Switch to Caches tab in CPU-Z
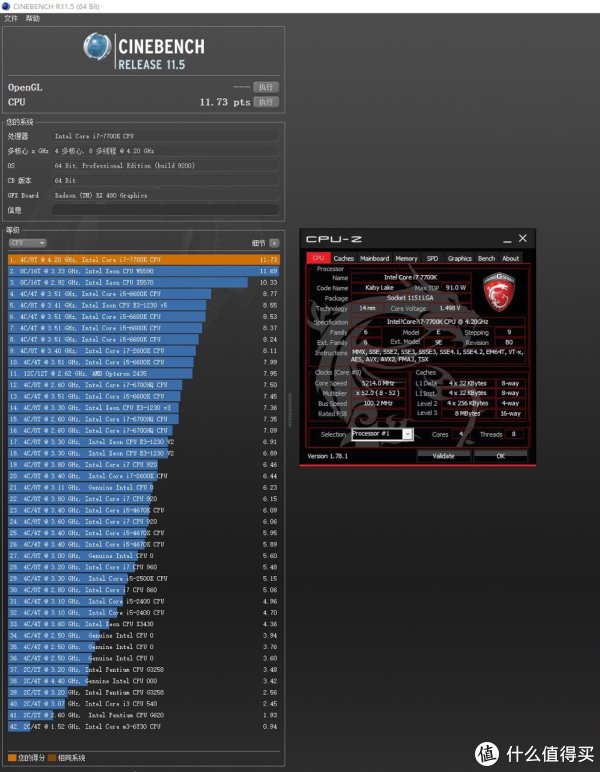The width and height of the screenshot is (600, 772). 344,258
